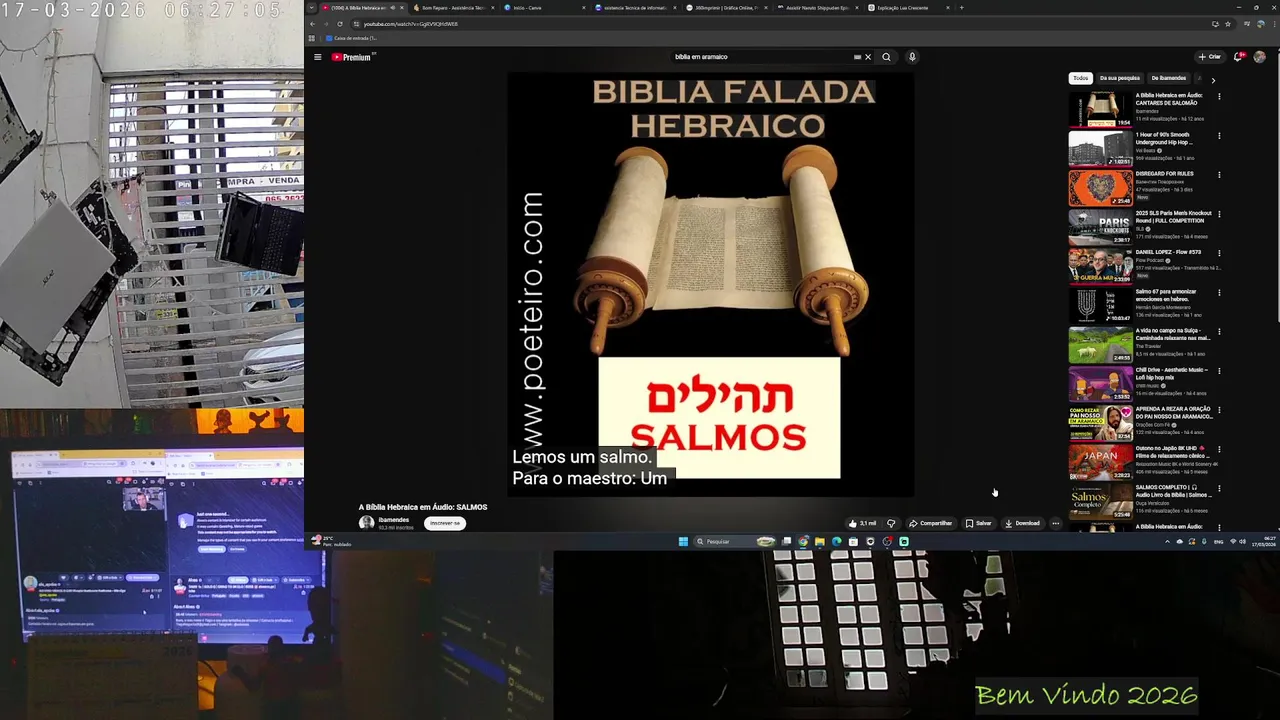Open Microsoft Edge from taskbar
Image resolution: width=1280 pixels, height=720 pixels.
tap(836, 542)
